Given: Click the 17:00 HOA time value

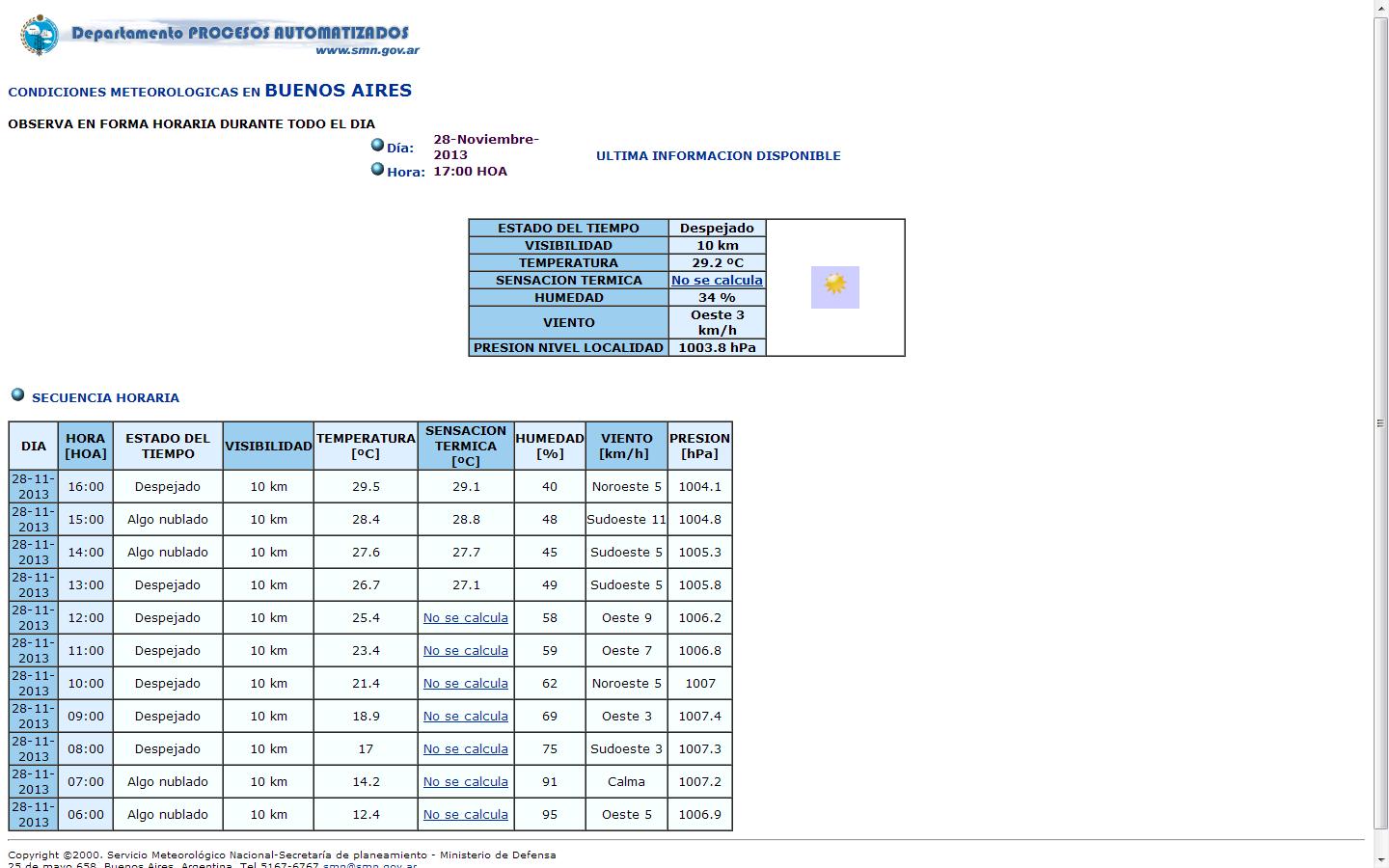Looking at the screenshot, I should point(470,171).
